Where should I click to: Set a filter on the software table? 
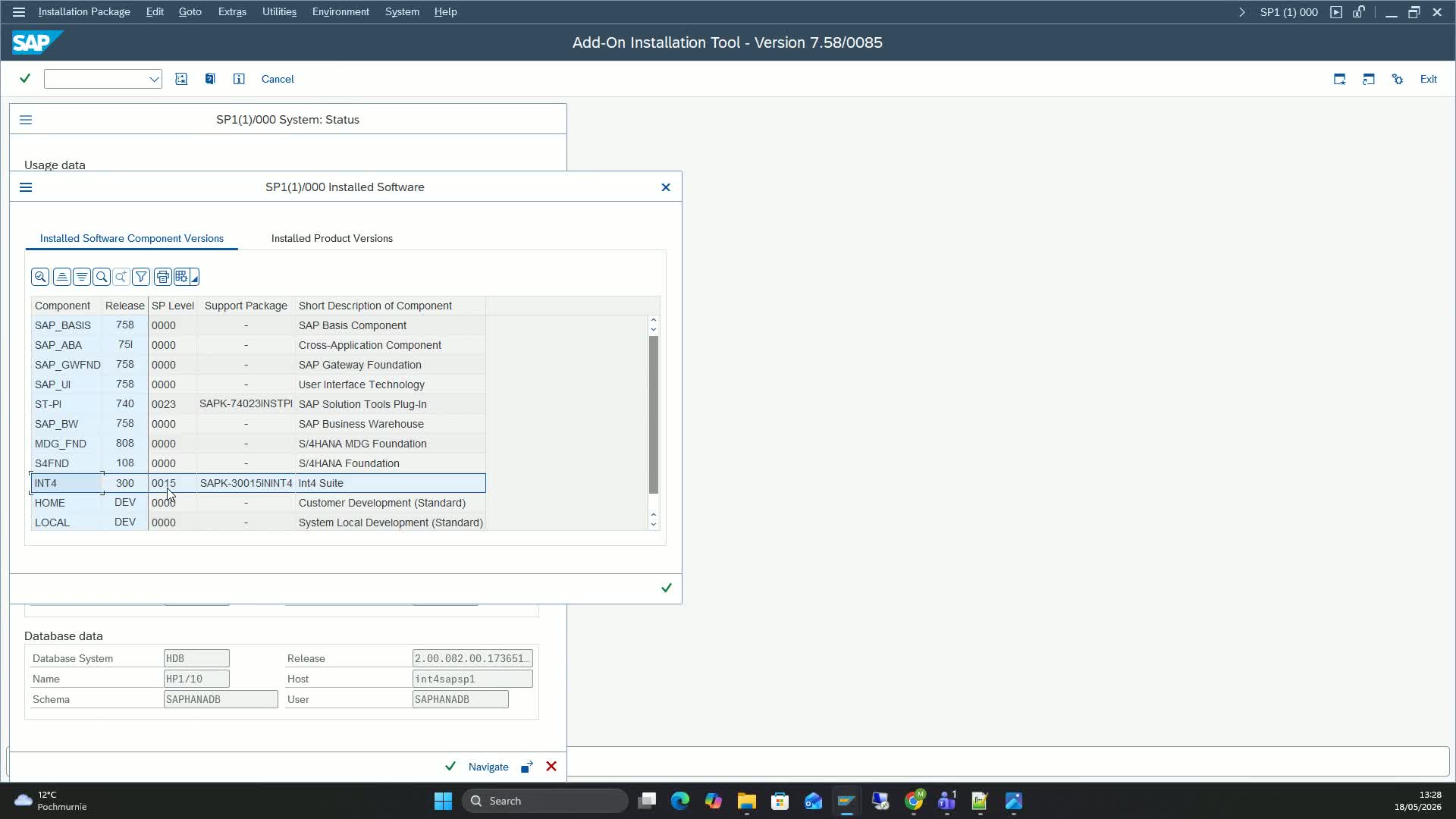coord(141,277)
